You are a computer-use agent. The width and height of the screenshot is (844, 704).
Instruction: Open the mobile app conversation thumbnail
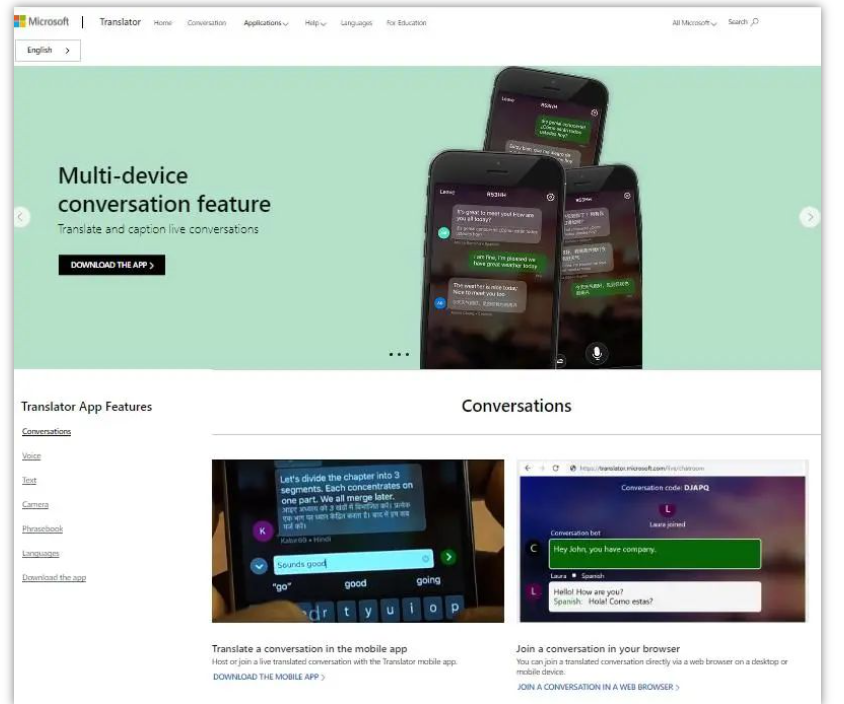coord(358,541)
